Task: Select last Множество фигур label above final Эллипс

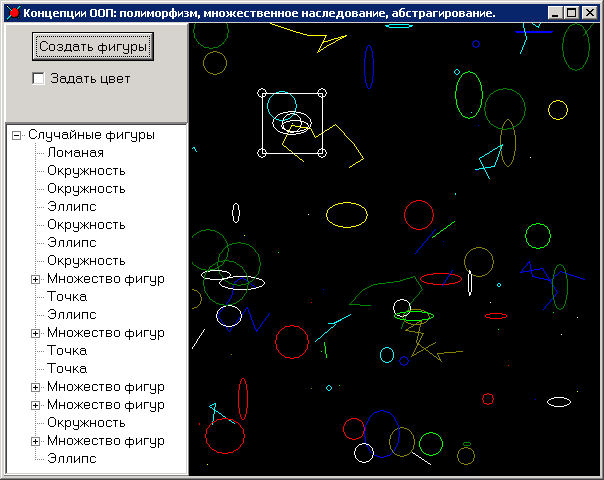Action: click(106, 440)
